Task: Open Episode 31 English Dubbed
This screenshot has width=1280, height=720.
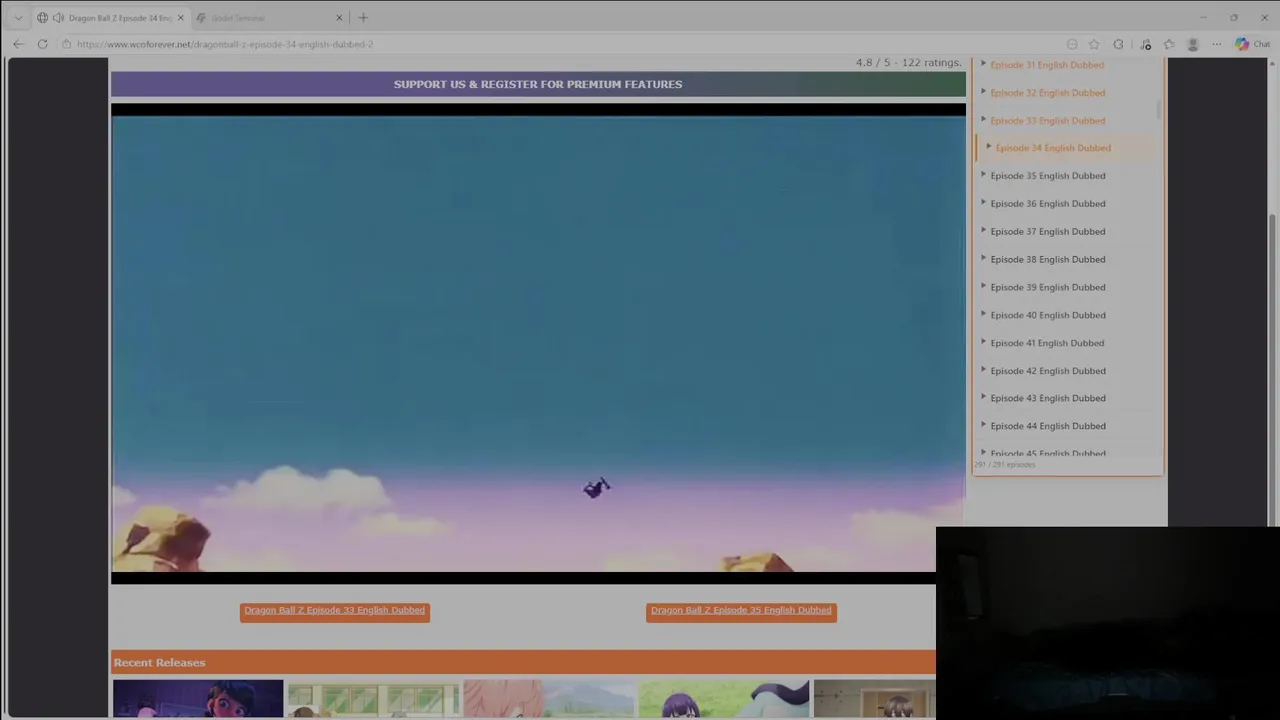Action: tap(1047, 65)
